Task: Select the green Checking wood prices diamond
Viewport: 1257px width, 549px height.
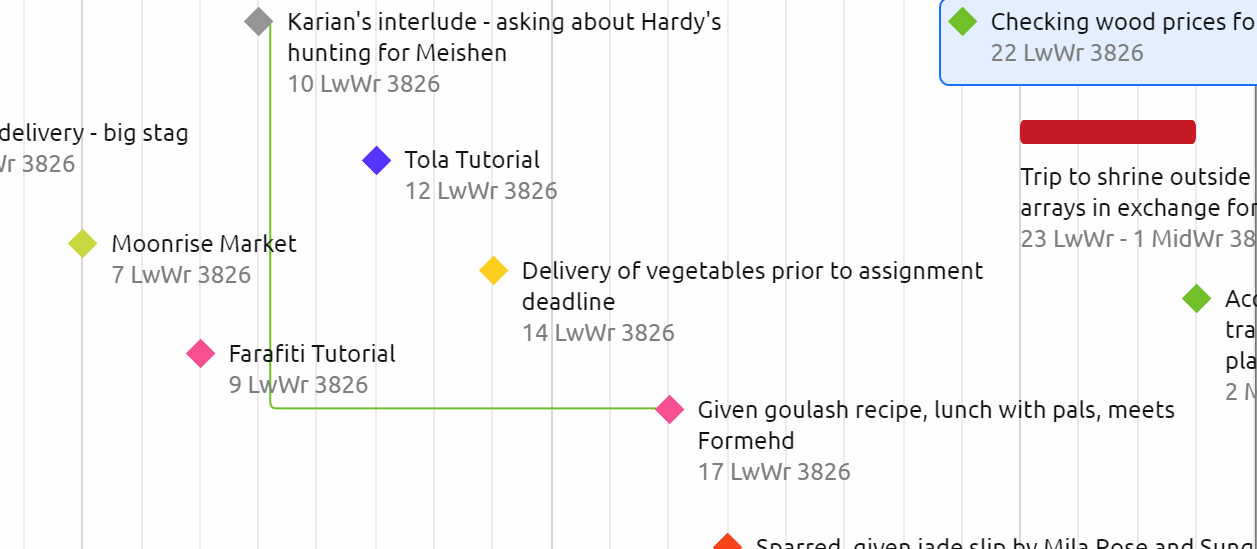Action: [962, 21]
